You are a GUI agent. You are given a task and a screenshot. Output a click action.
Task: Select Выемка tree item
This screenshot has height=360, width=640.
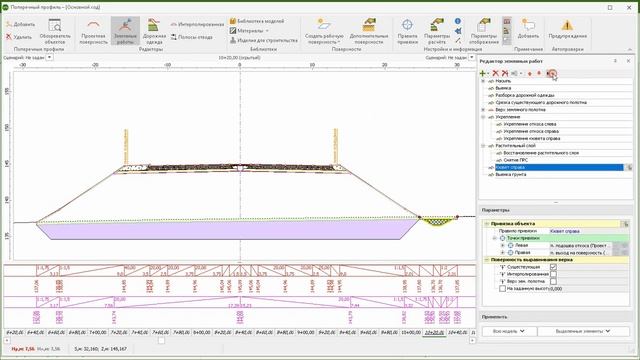click(503, 88)
